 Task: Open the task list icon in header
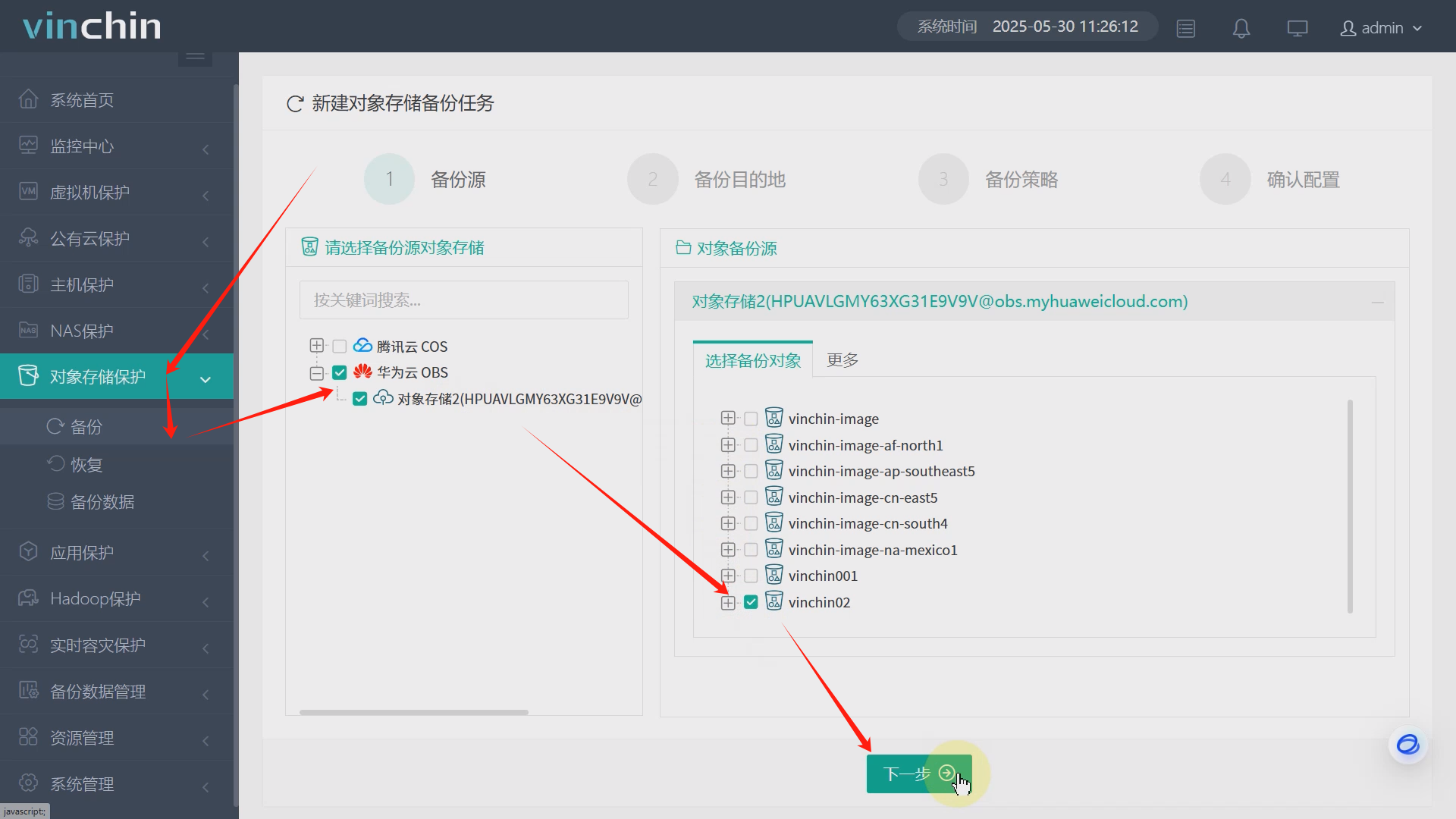[x=1185, y=28]
